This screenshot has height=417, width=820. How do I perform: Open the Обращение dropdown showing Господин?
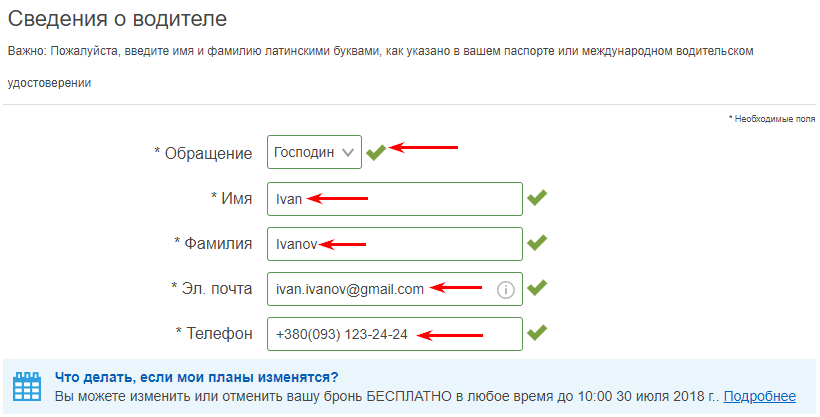coord(314,152)
